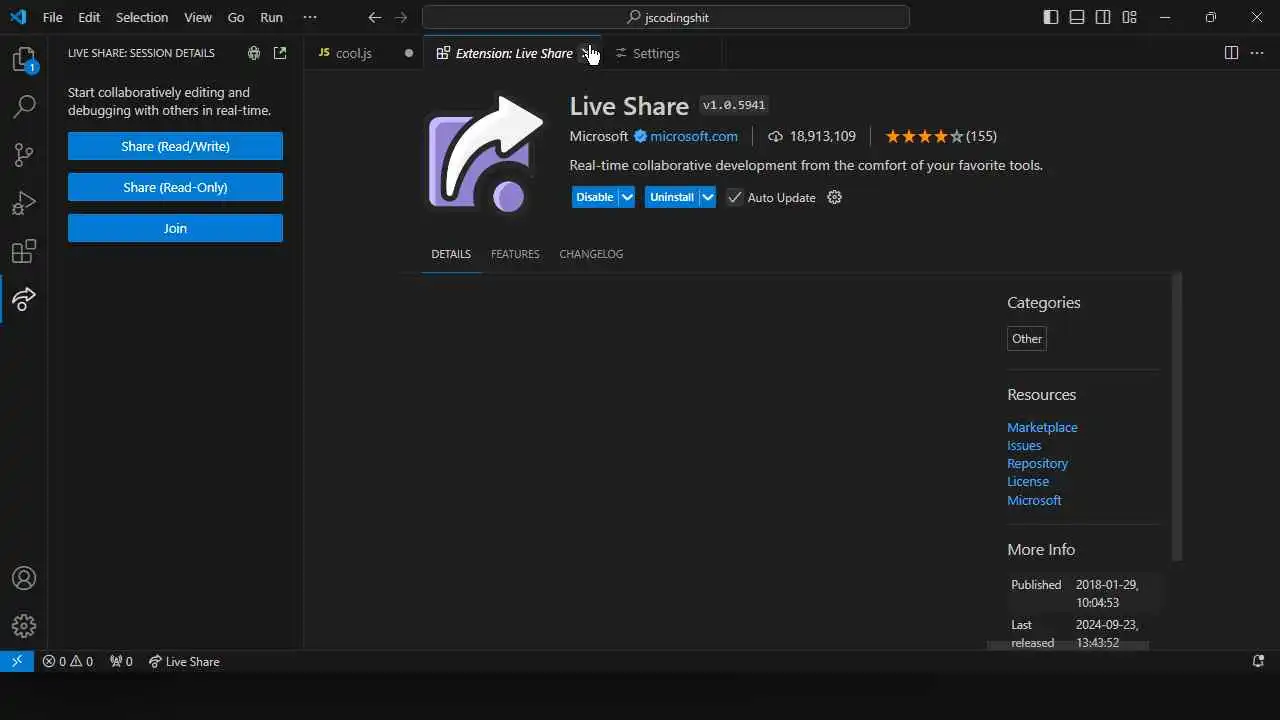Viewport: 1280px width, 720px height.
Task: Toggle the primary side bar layout icon
Action: click(1051, 17)
